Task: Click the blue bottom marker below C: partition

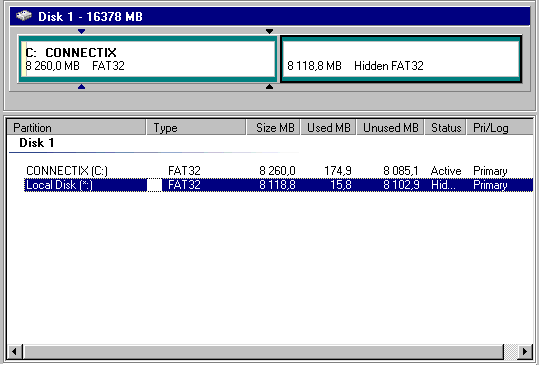Action: [x=81, y=87]
